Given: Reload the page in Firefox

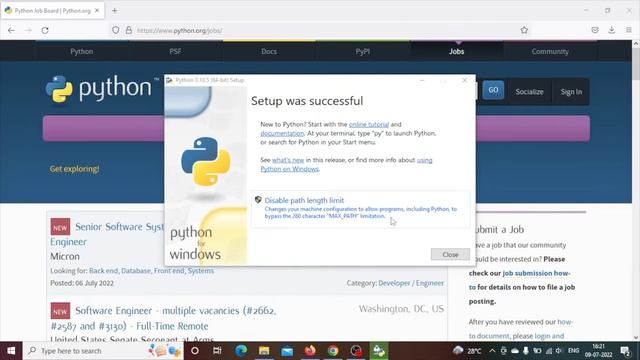Looking at the screenshot, I should [45, 30].
